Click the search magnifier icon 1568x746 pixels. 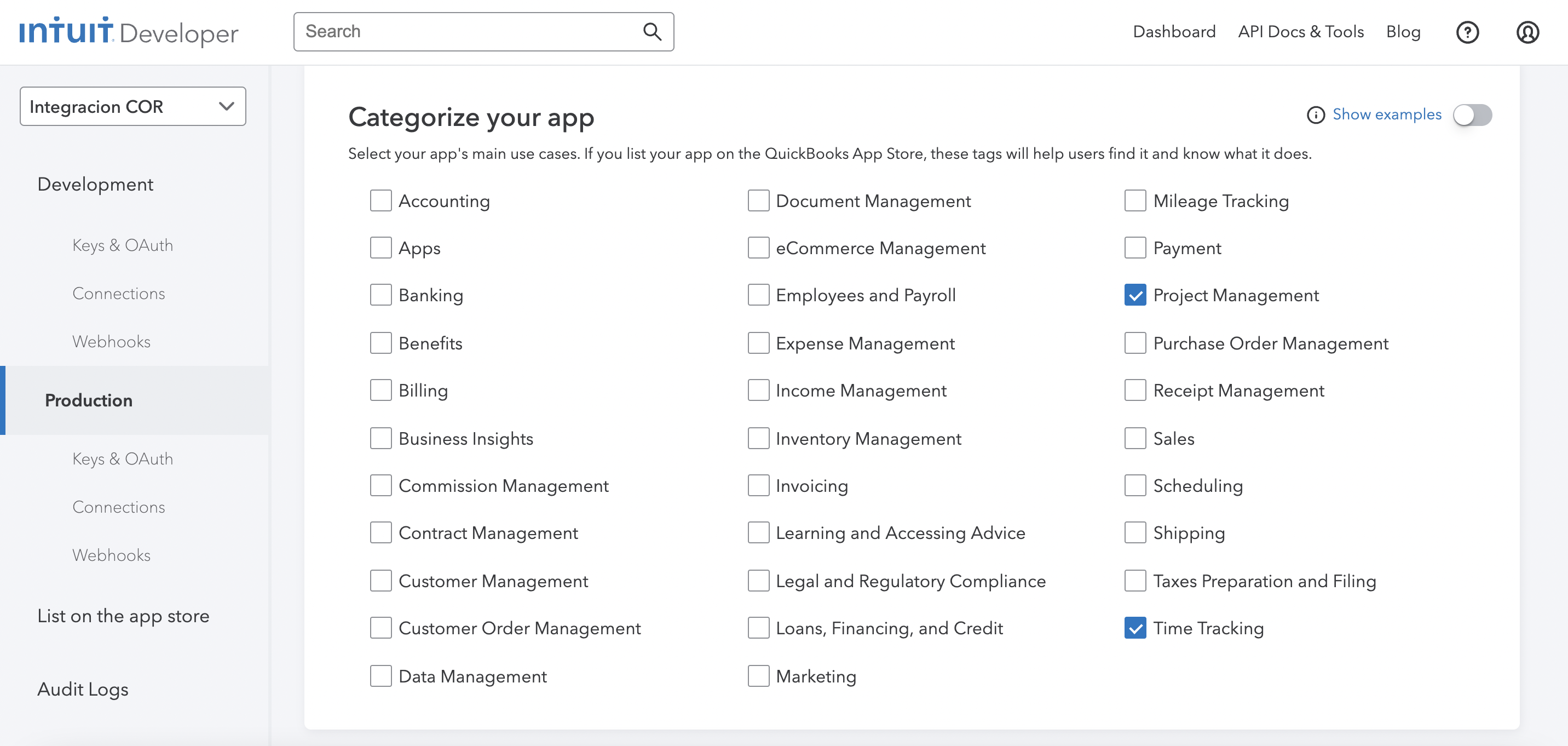(652, 32)
